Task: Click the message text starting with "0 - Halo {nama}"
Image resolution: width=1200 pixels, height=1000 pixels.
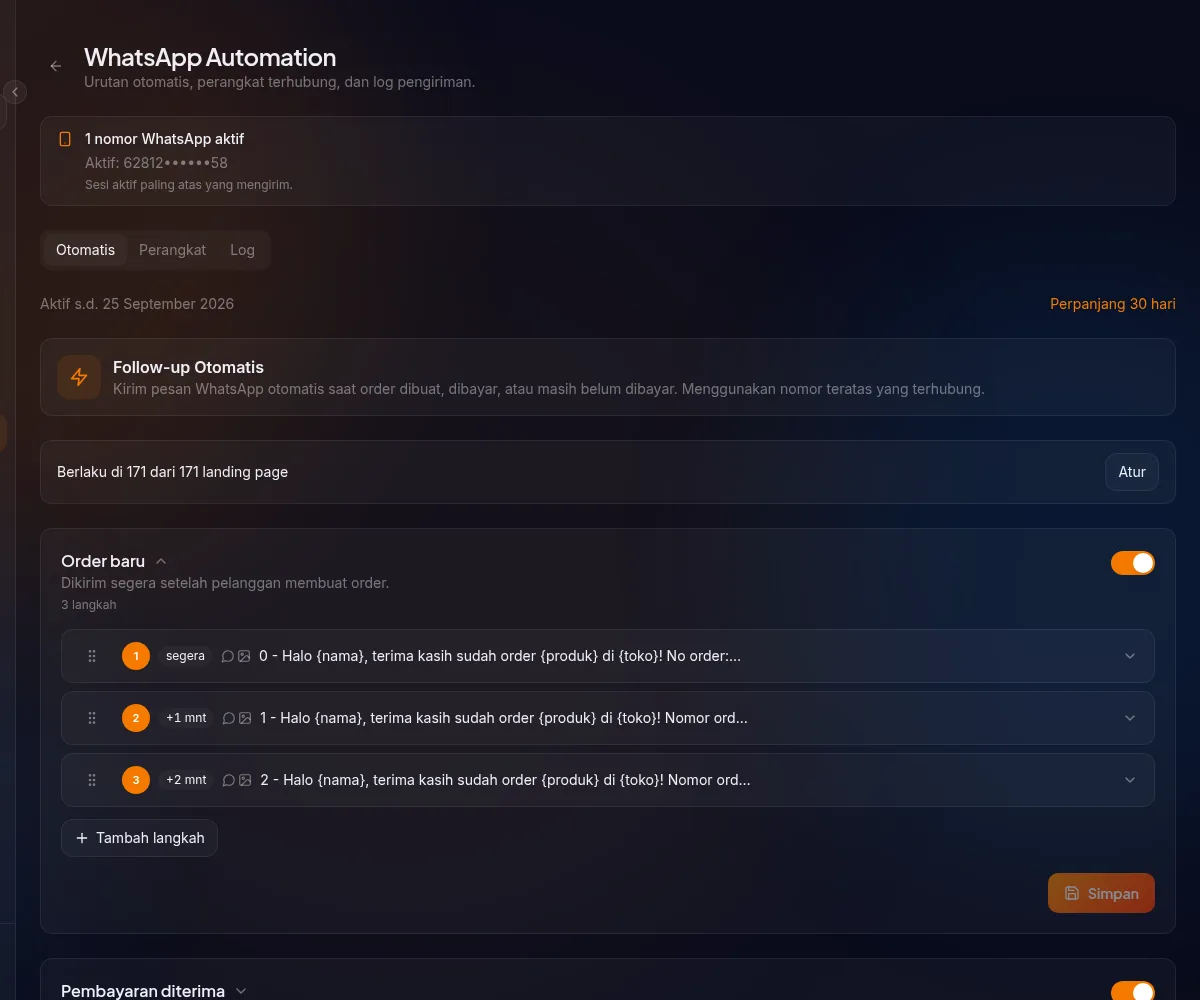Action: pyautogui.click(x=500, y=656)
